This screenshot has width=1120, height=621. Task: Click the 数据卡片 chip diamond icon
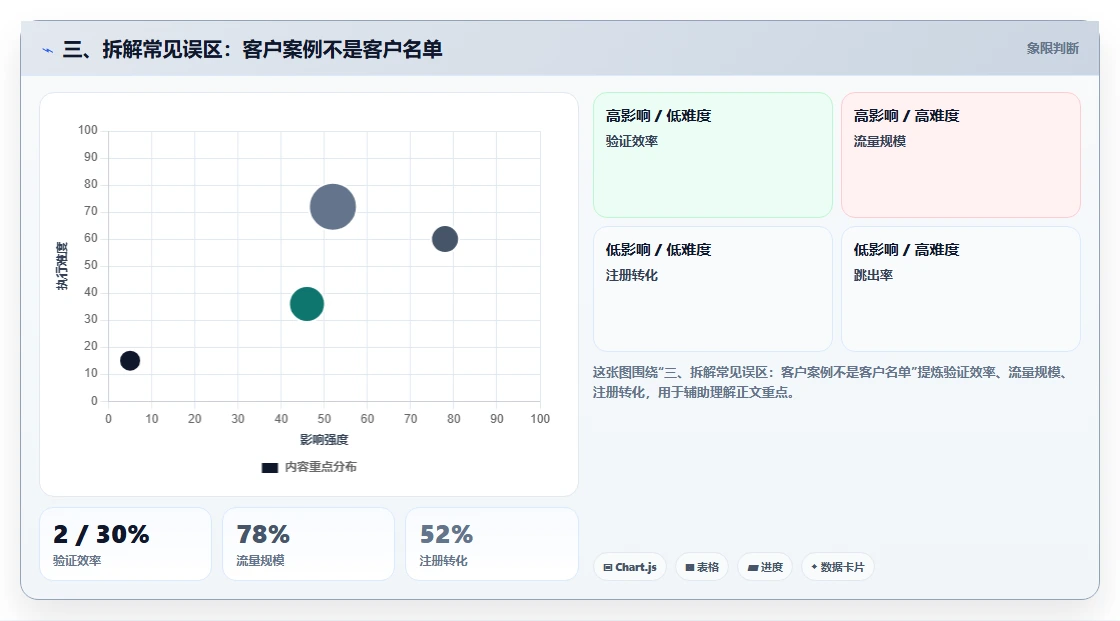tap(814, 567)
